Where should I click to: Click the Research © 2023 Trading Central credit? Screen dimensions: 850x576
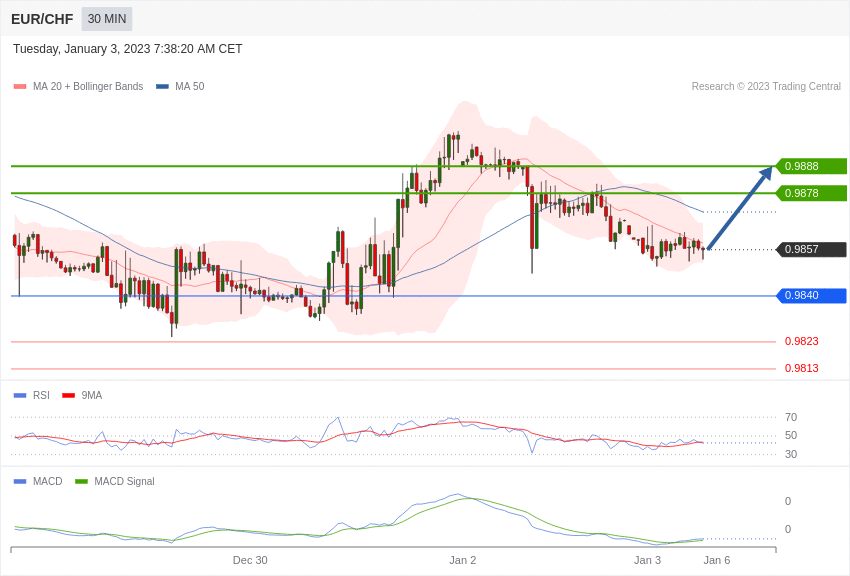[x=766, y=87]
